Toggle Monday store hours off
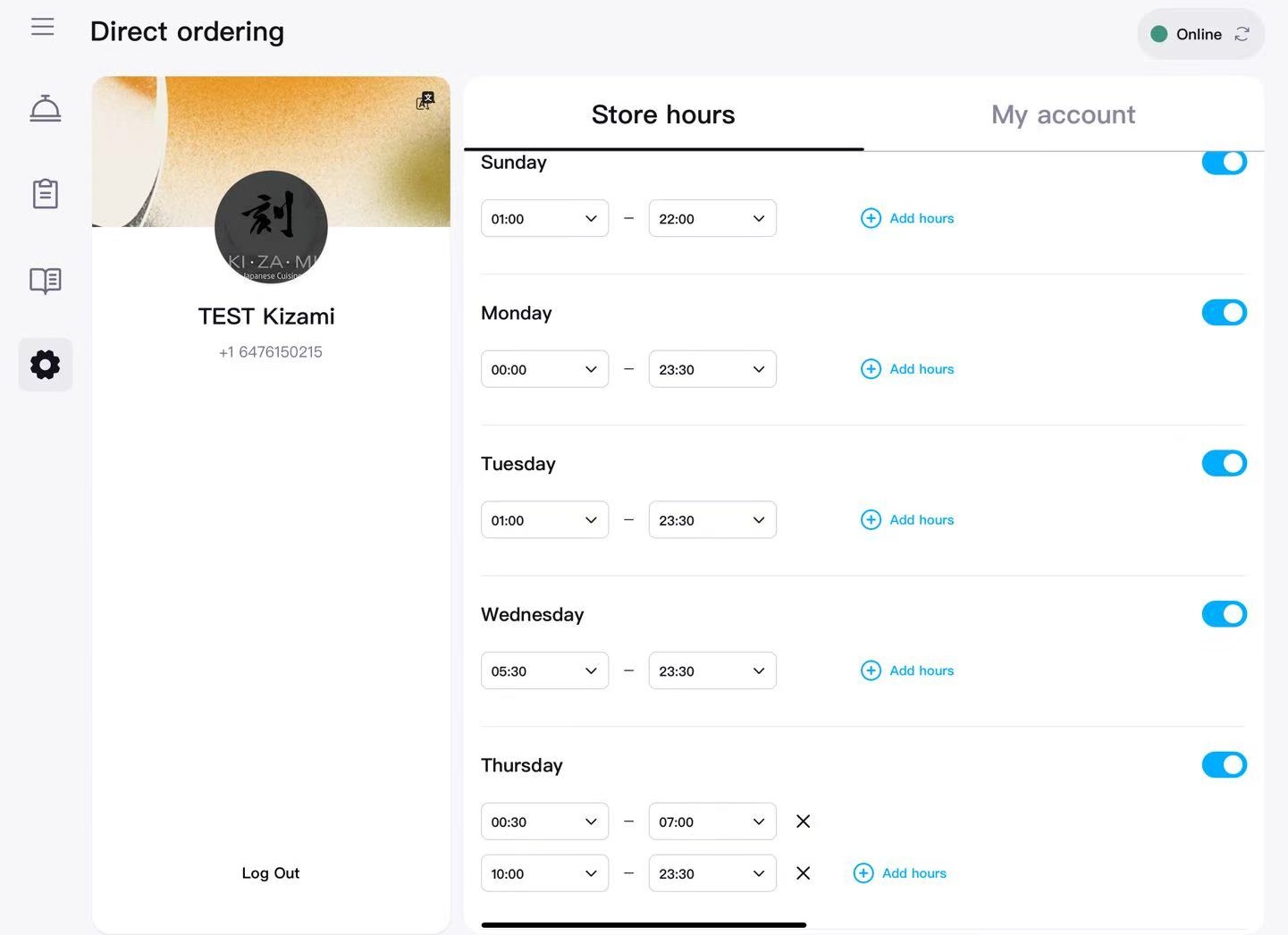 pyautogui.click(x=1225, y=313)
